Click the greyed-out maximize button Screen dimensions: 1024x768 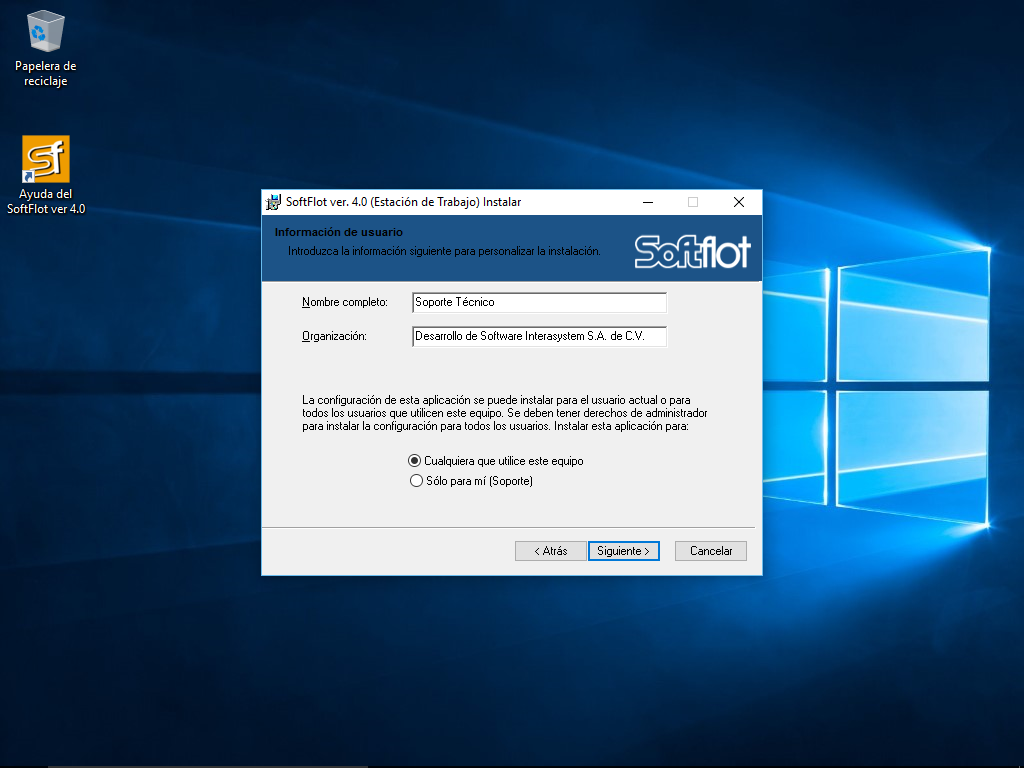[693, 202]
